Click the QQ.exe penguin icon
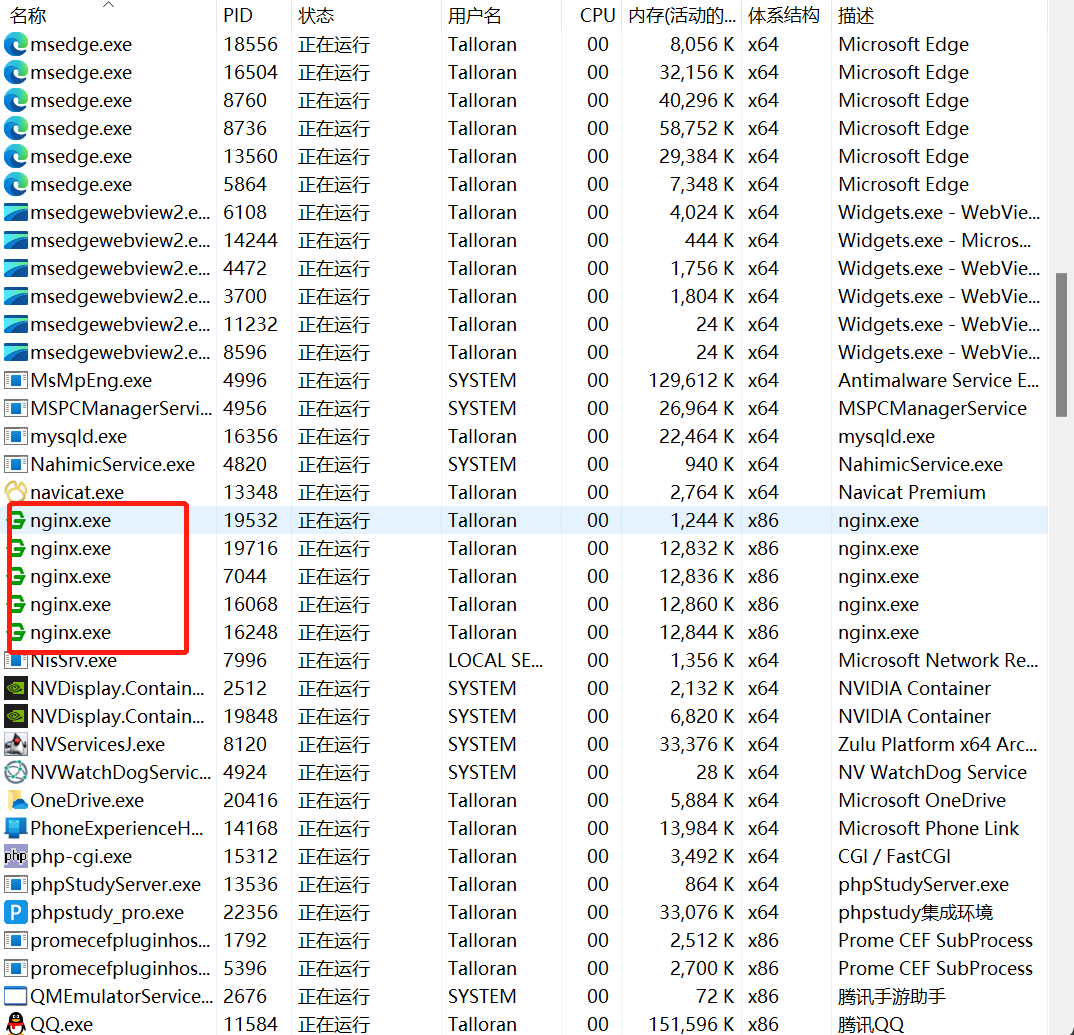1074x1035 pixels. [16, 1024]
